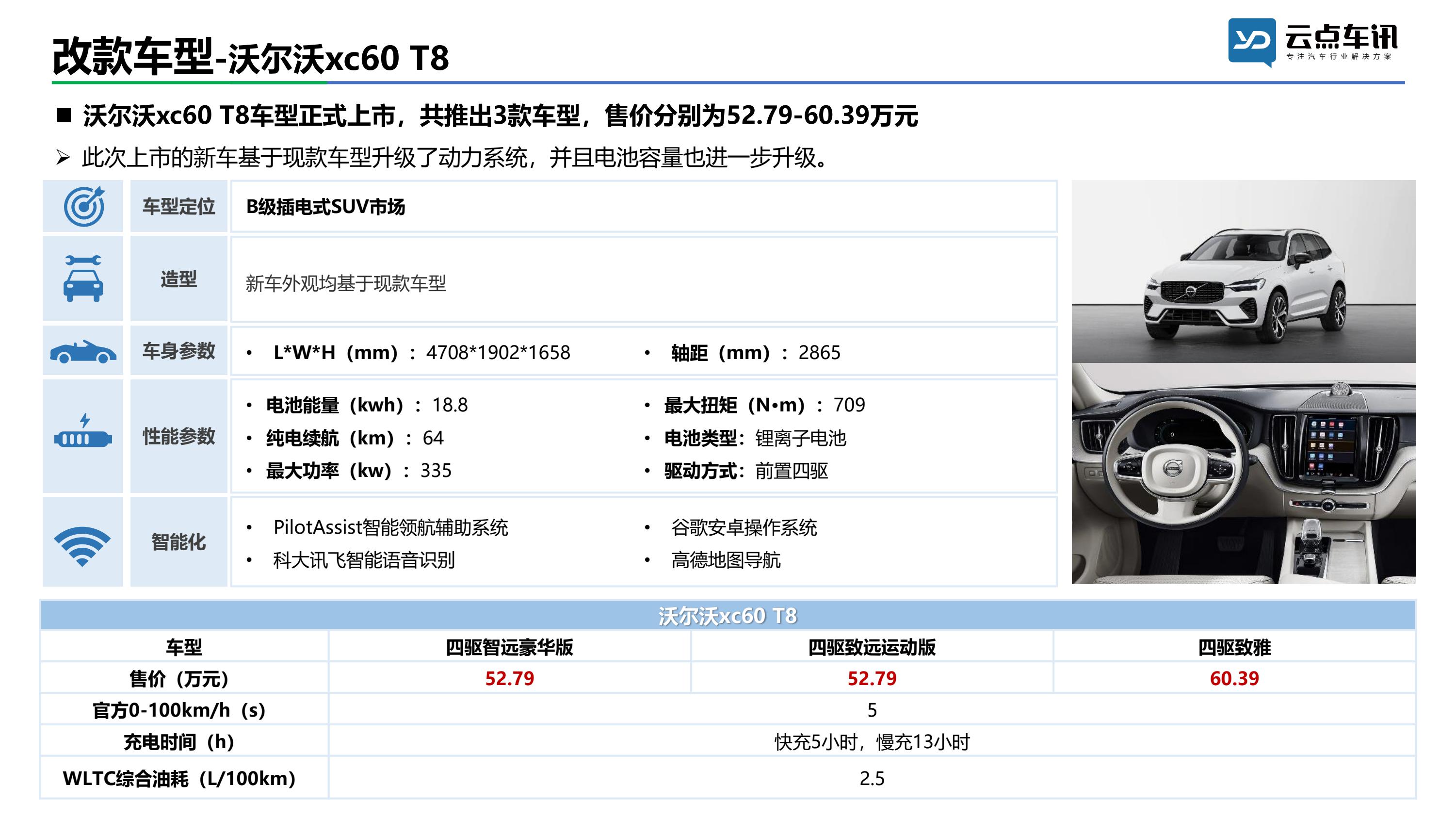The width and height of the screenshot is (1456, 819).
Task: Click the Wi-Fi intelligence icon
Action: pyautogui.click(x=82, y=546)
